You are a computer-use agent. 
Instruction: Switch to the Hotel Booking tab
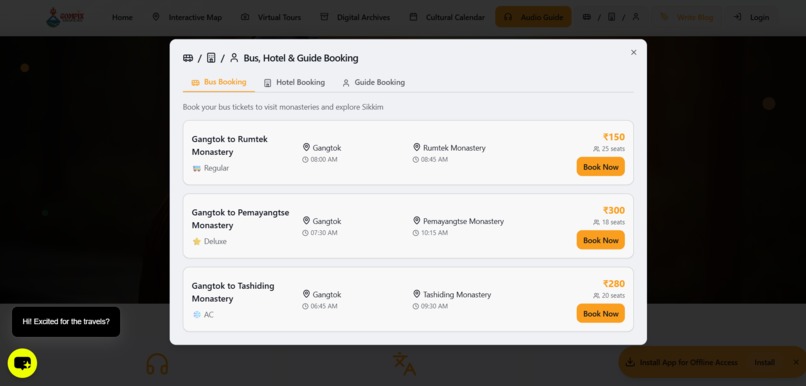295,83
